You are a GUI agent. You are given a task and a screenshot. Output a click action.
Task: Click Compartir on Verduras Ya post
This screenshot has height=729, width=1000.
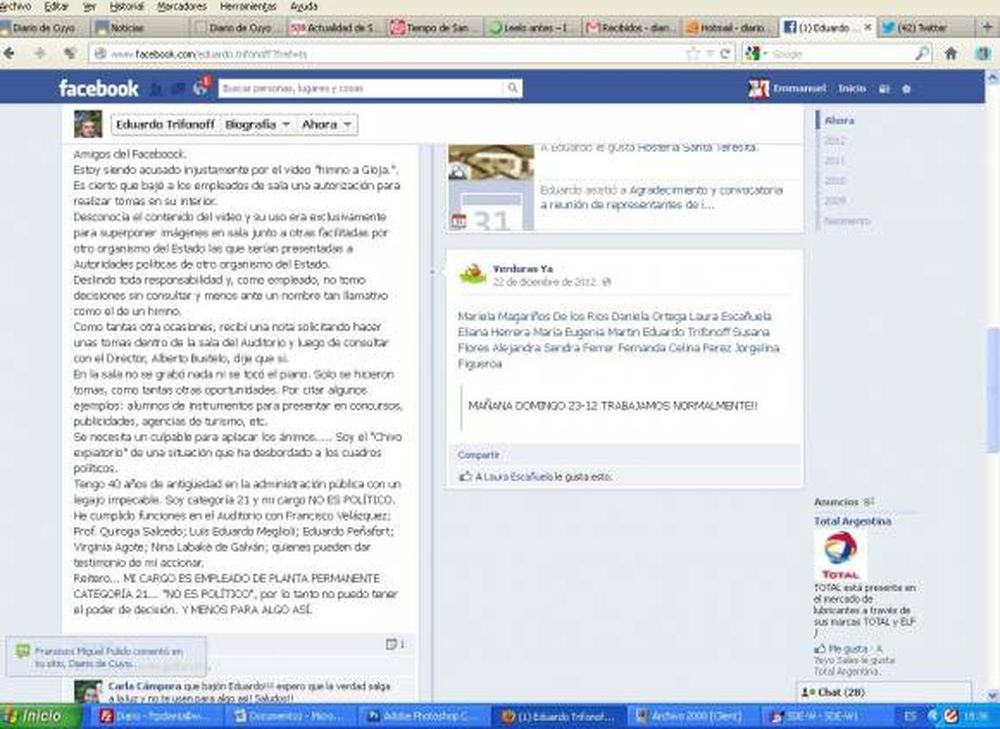click(x=478, y=454)
